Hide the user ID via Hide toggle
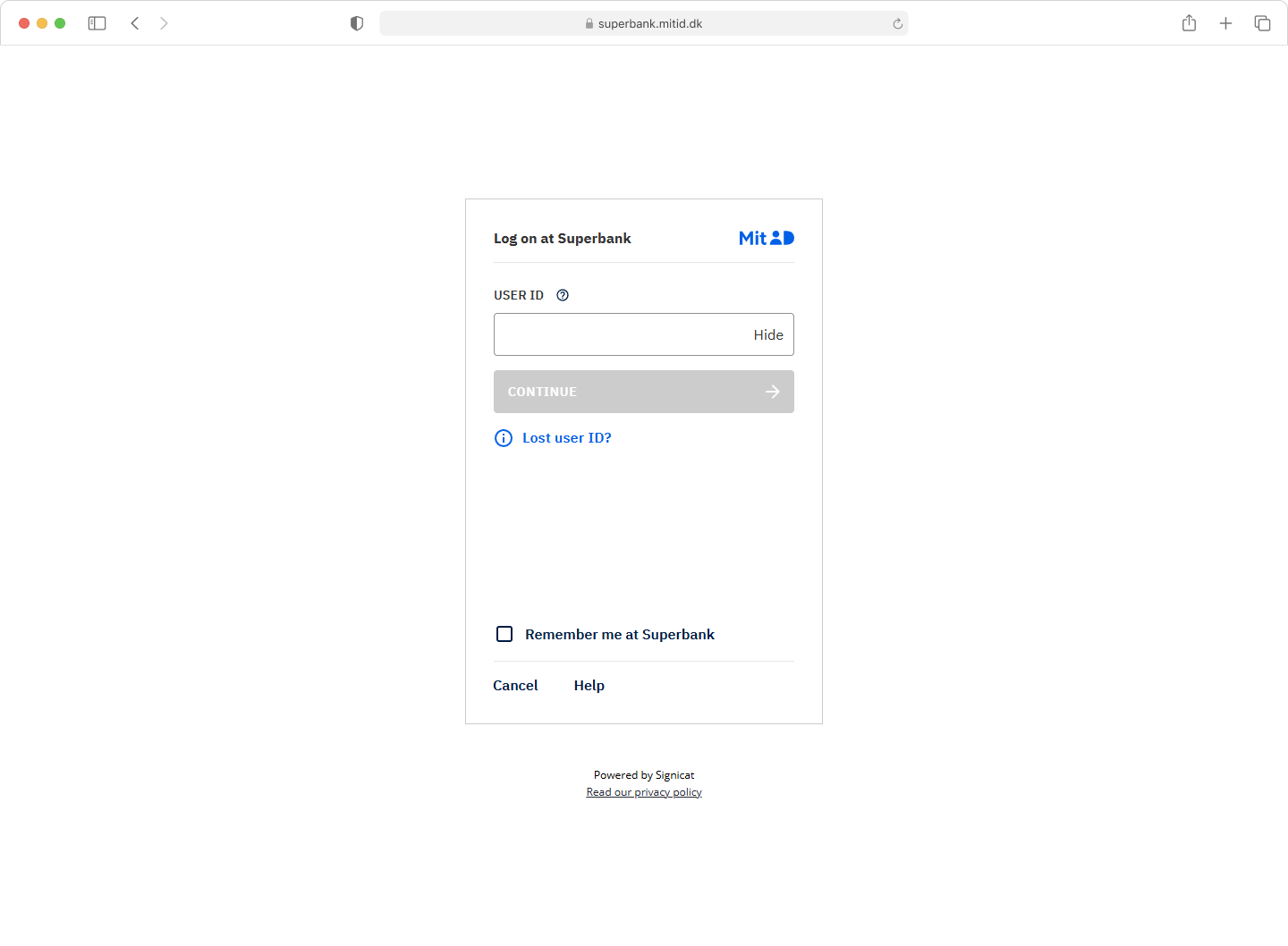Screen dimensions: 1288x946 [x=768, y=334]
